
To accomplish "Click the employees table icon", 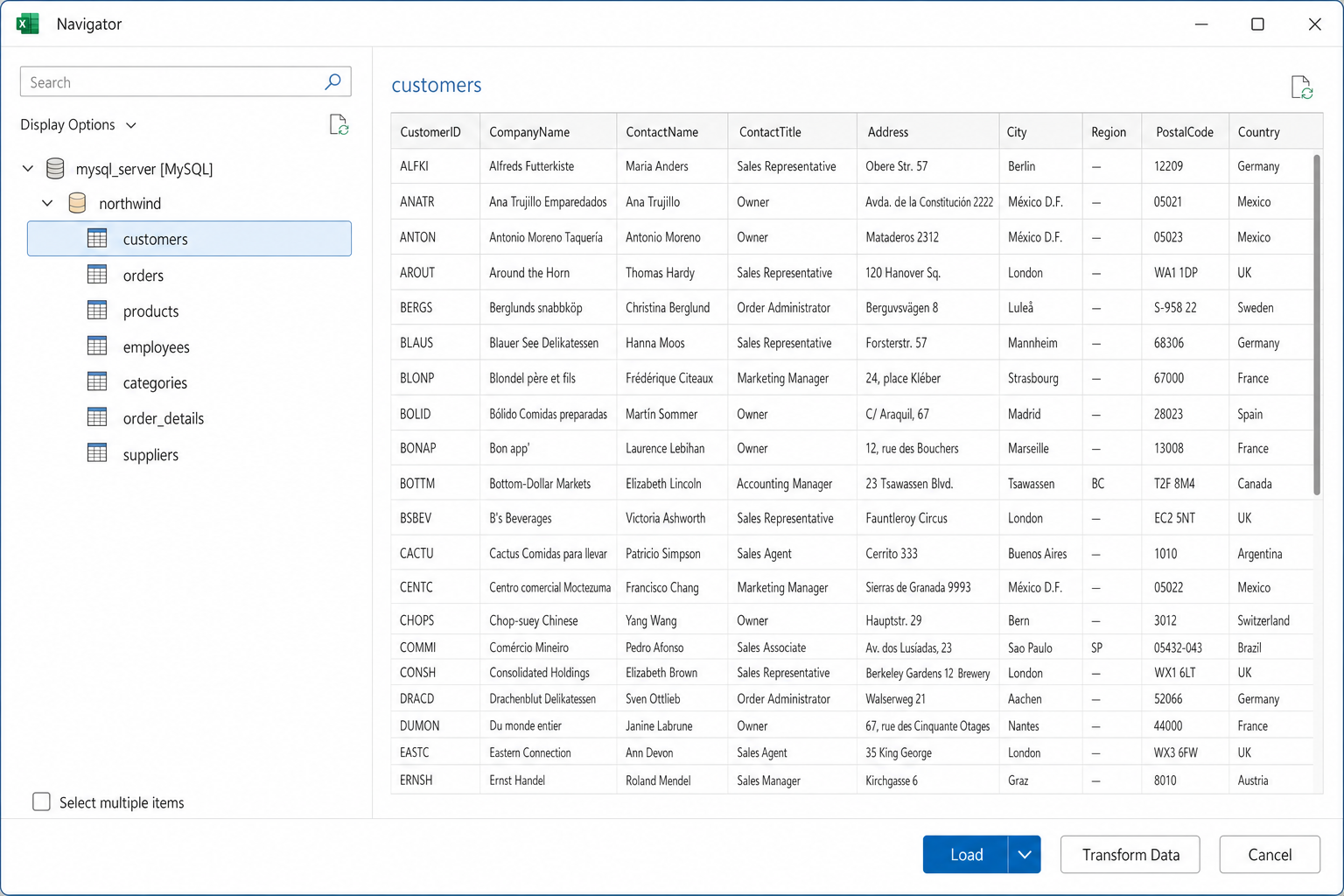I will [97, 346].
